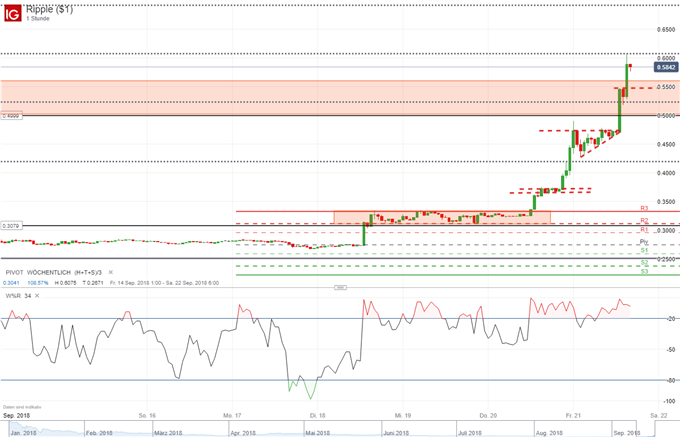
Task: Click the 108.57% change value
Action: point(38,283)
